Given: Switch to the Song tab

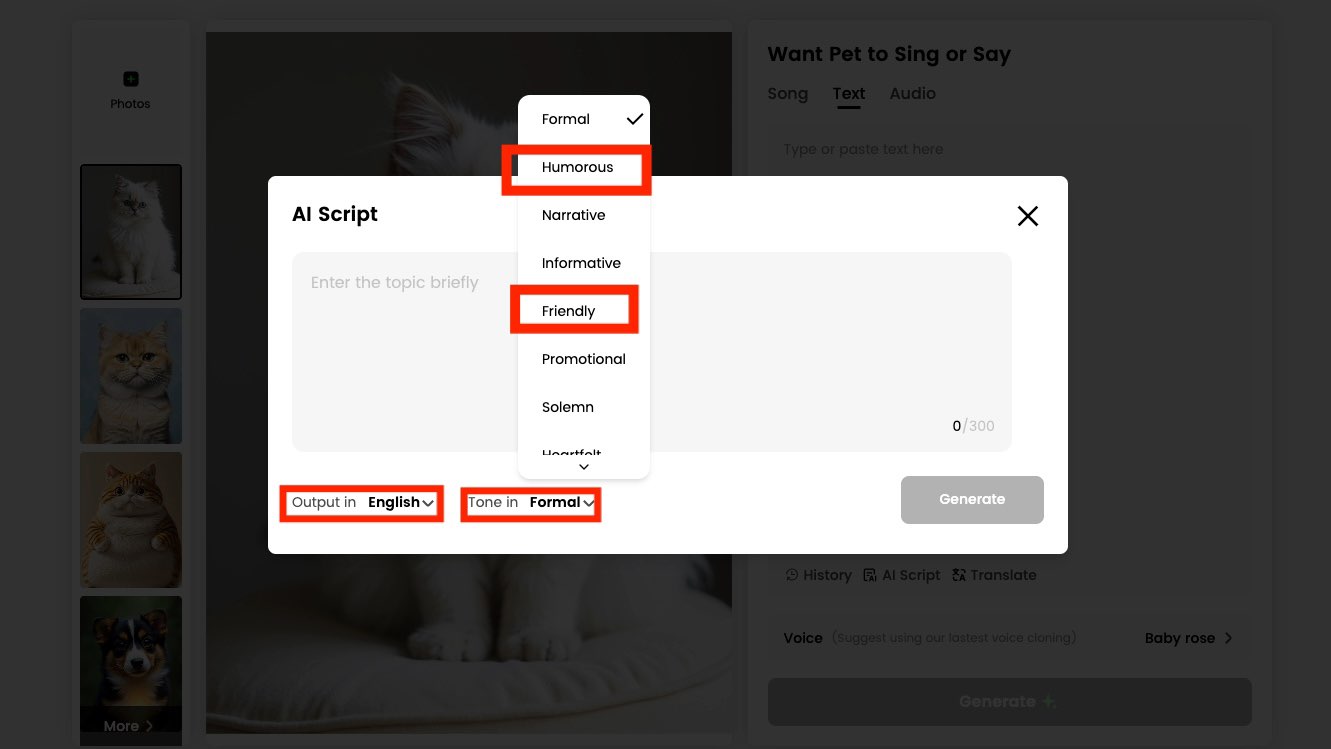Looking at the screenshot, I should point(787,94).
